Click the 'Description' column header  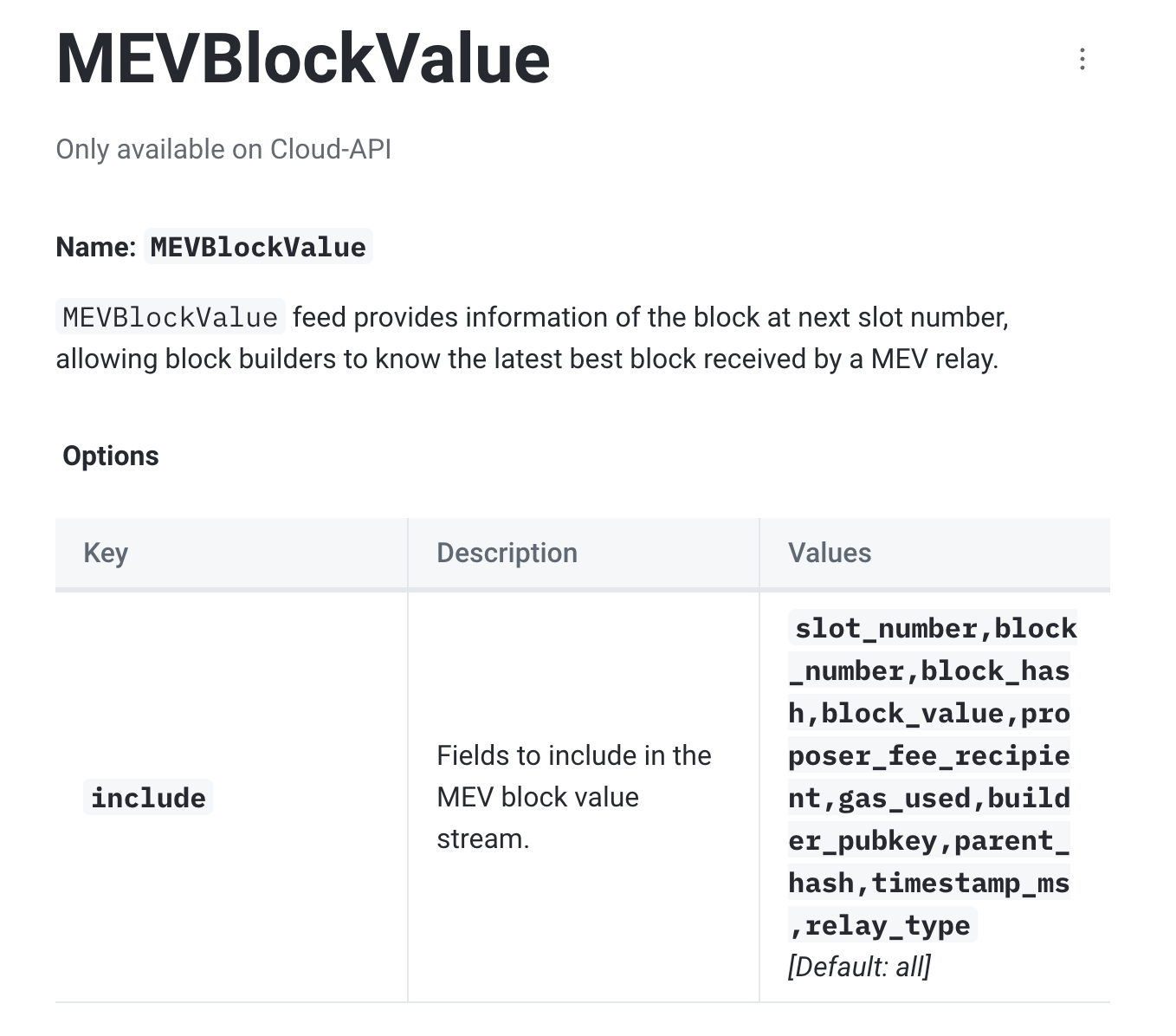(x=507, y=553)
